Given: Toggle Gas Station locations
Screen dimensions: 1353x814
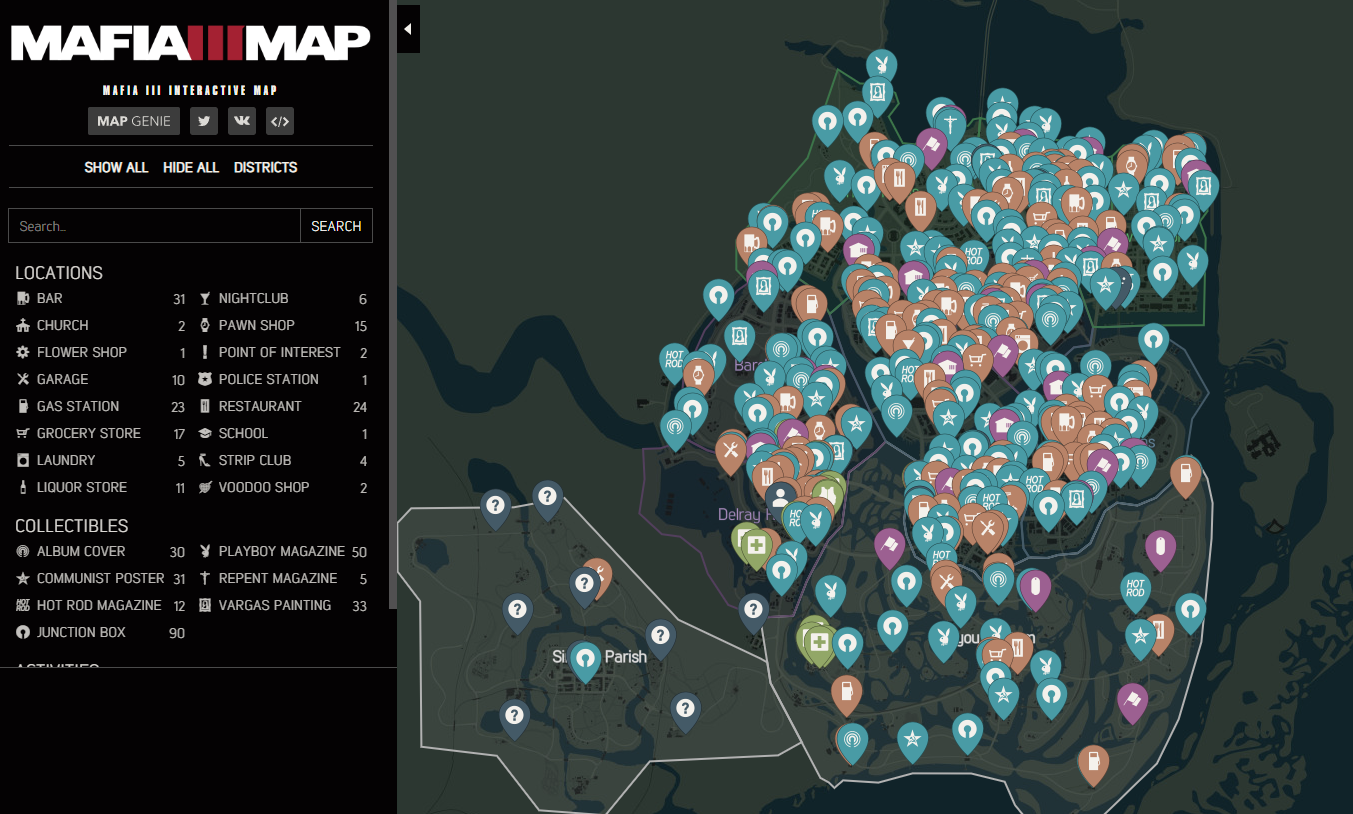Looking at the screenshot, I should (101, 406).
